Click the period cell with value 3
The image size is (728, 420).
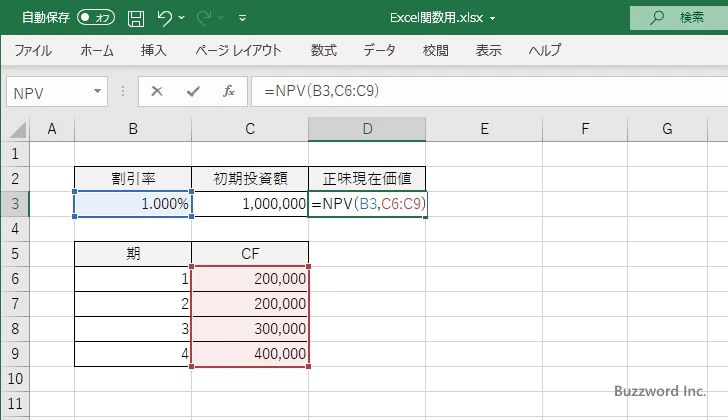tap(133, 329)
